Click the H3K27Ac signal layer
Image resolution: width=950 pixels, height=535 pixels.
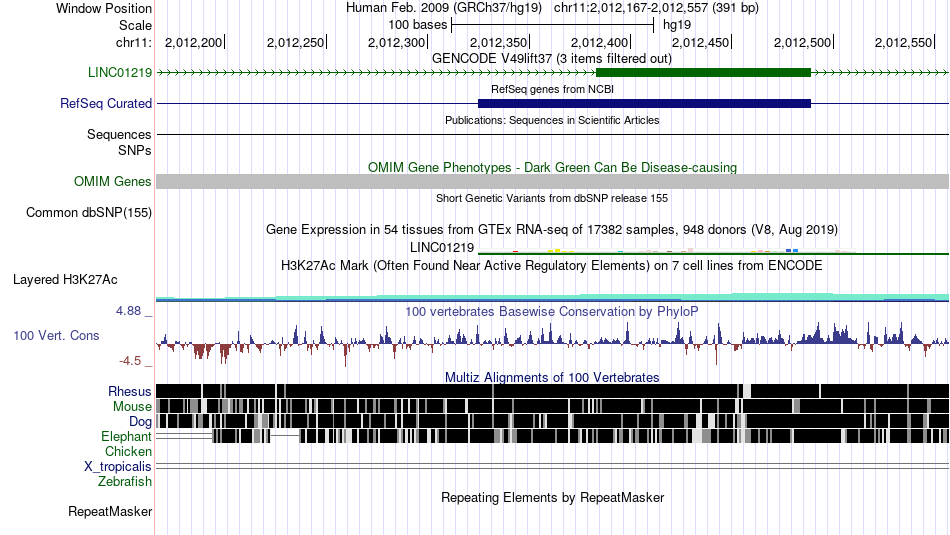pos(552,297)
